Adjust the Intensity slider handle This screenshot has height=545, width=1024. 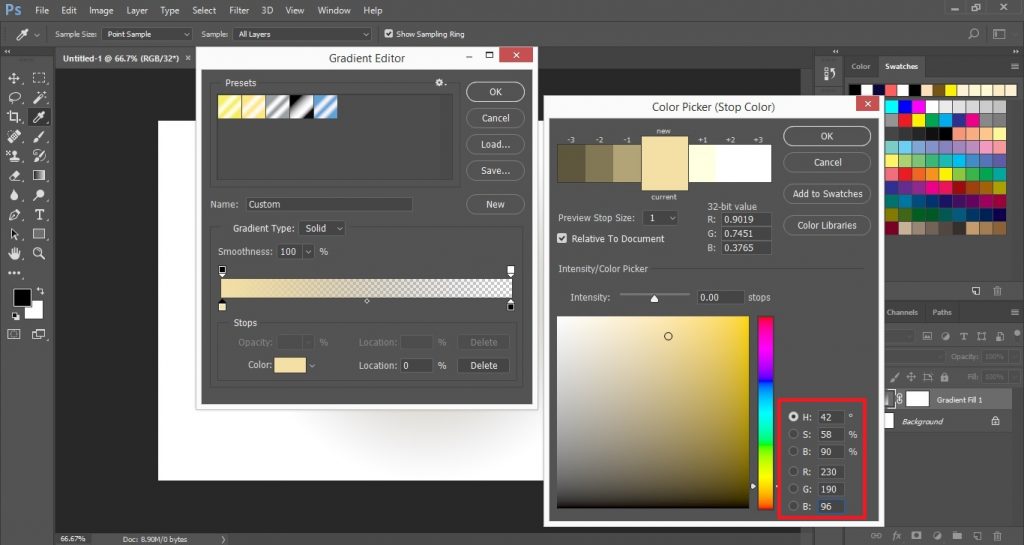654,298
